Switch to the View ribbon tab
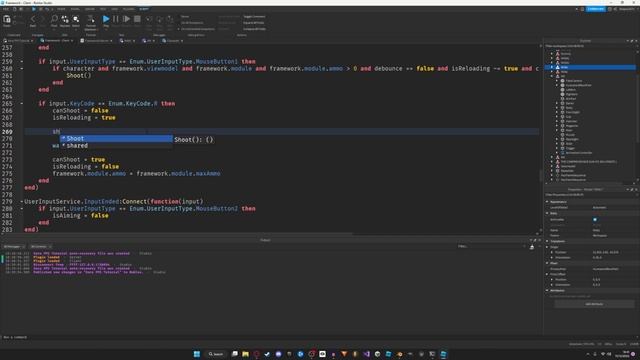The image size is (640, 360). 114,9
